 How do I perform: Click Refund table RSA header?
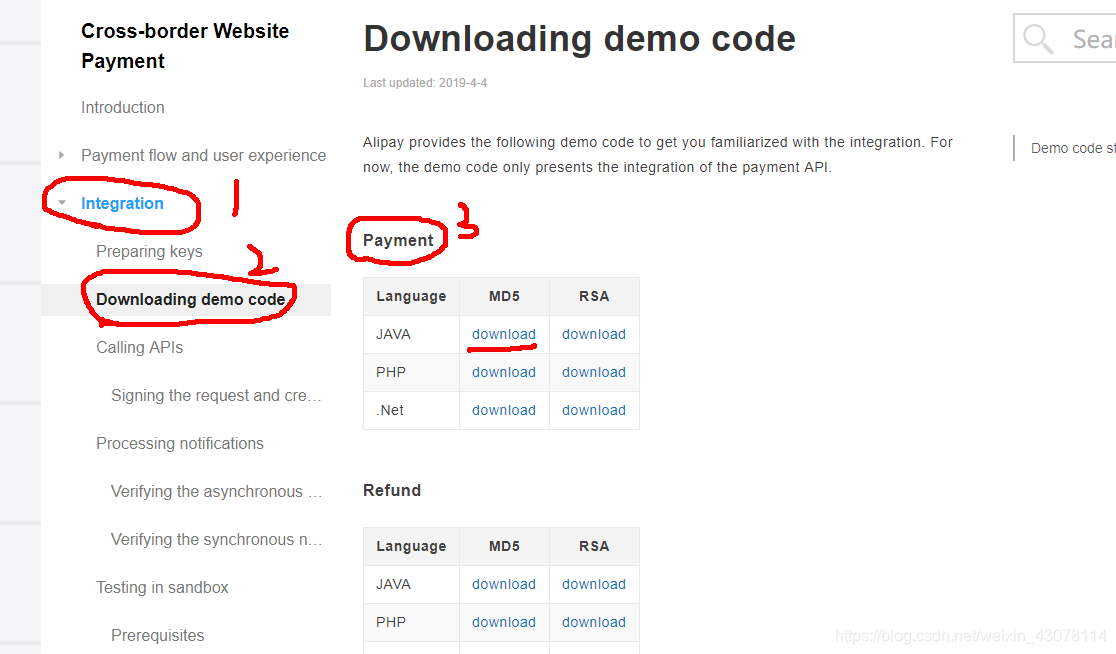[x=594, y=546]
